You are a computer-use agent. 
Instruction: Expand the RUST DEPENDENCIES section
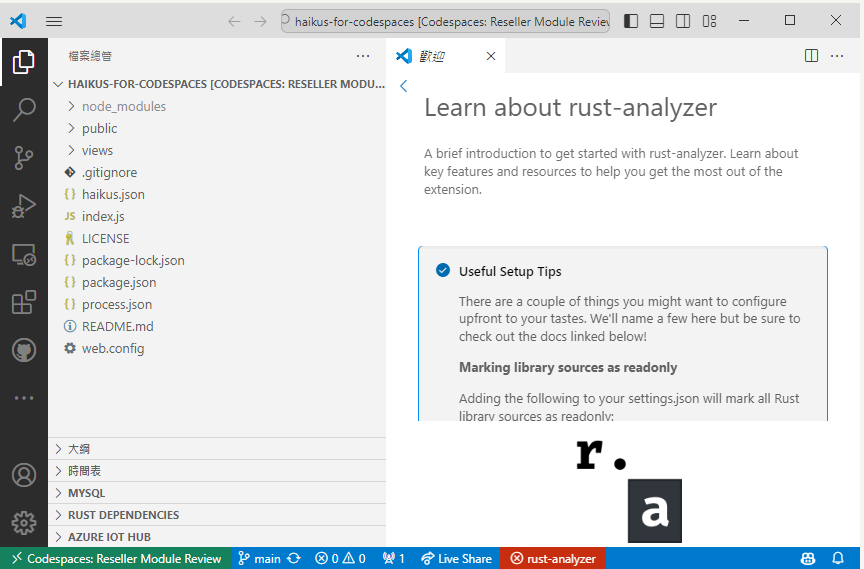point(218,515)
